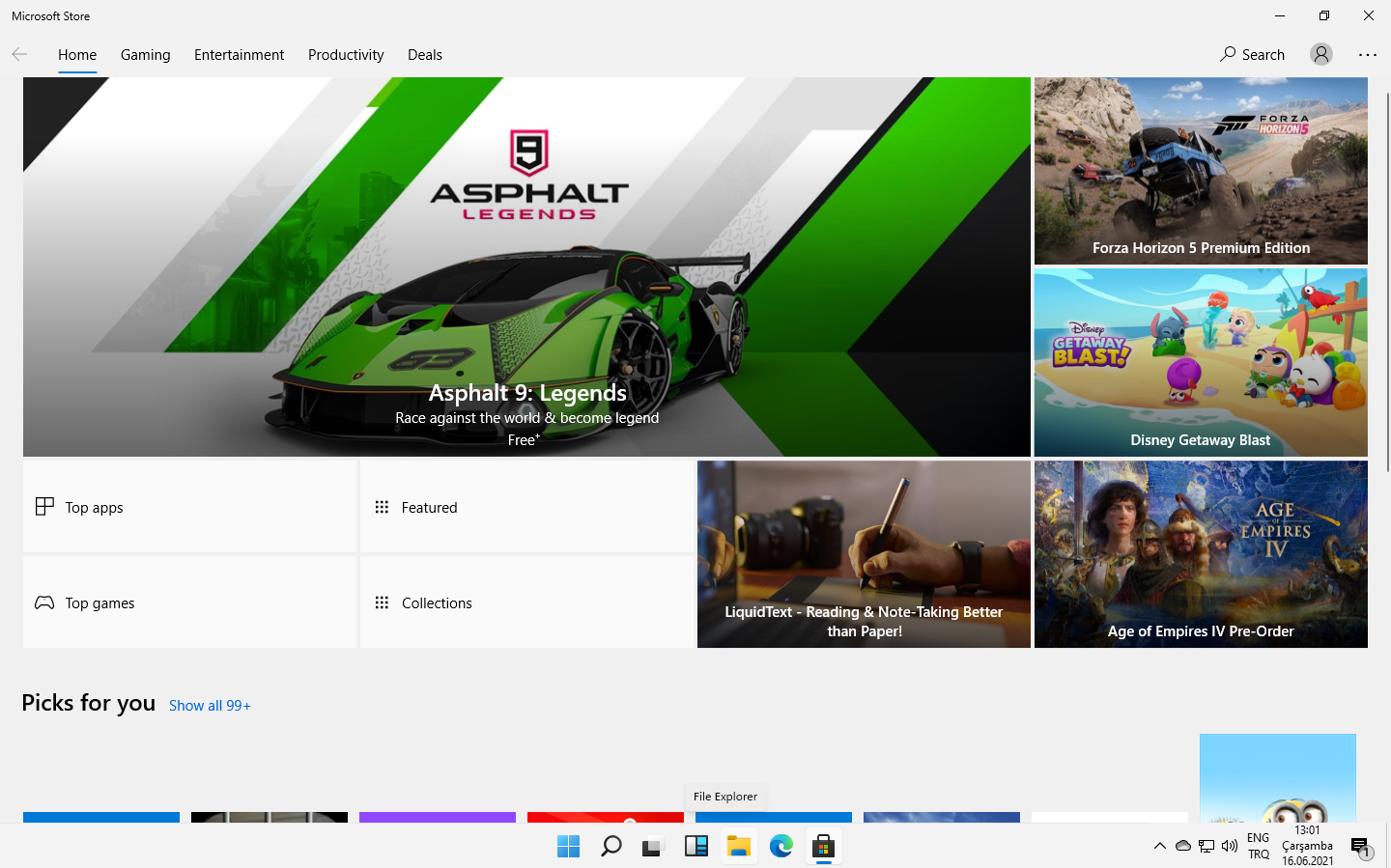Open the Windows Start menu

(x=568, y=847)
